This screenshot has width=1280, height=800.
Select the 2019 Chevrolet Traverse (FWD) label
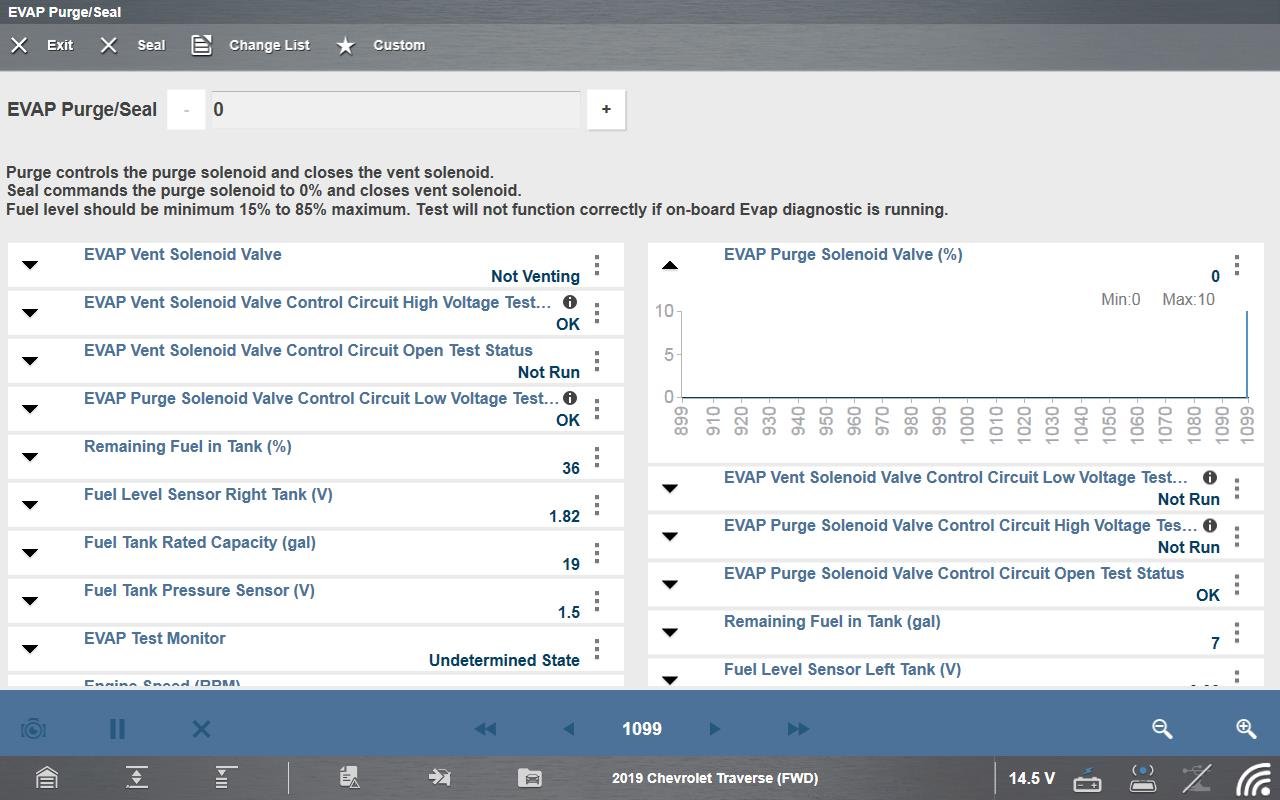[715, 778]
